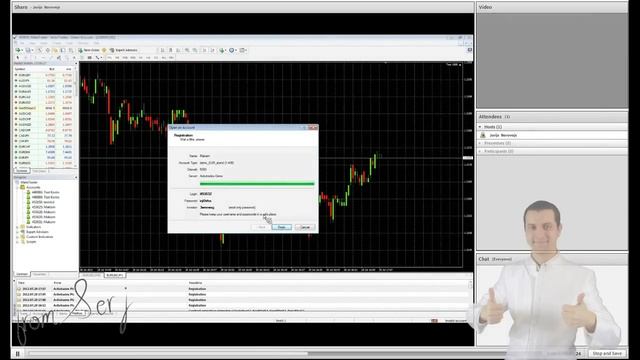Close the Open an Account dialog
Viewport: 640px width, 360px height.
tap(313, 127)
